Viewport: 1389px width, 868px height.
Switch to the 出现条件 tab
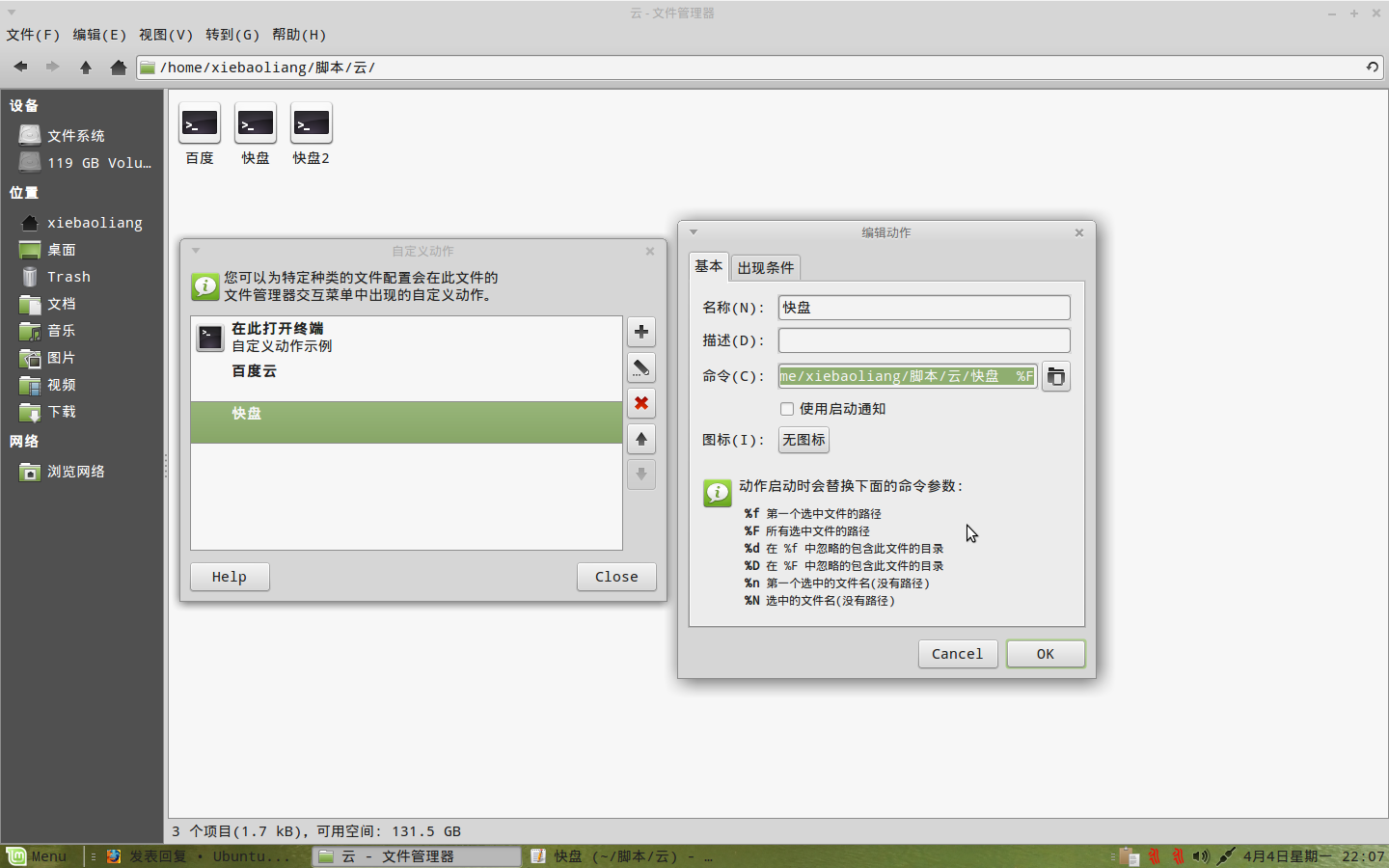tap(766, 267)
